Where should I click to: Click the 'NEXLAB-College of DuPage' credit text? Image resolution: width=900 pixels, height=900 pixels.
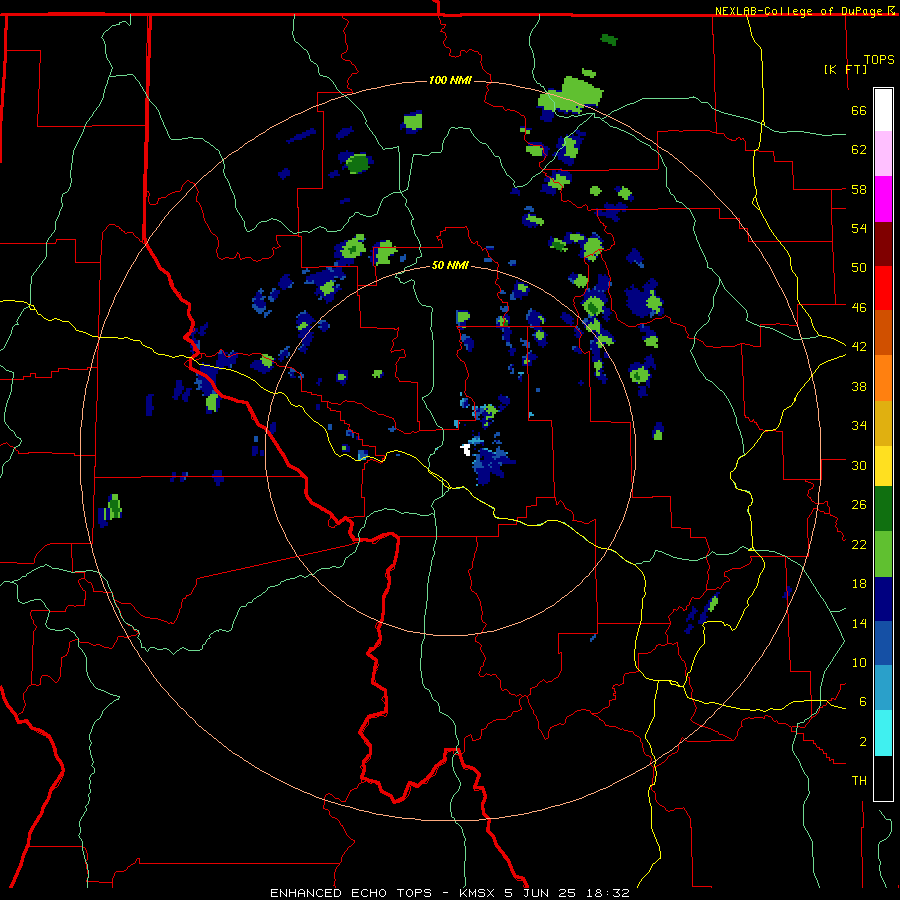(x=800, y=11)
